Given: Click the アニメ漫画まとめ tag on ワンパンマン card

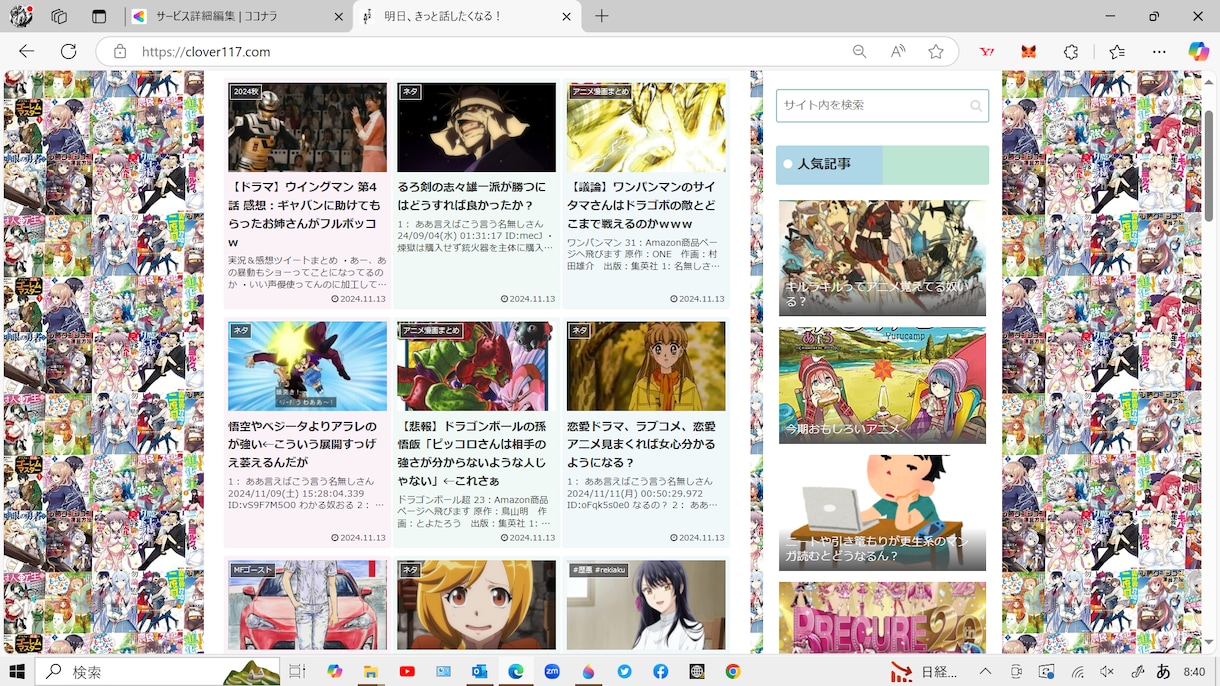Looking at the screenshot, I should 600,91.
